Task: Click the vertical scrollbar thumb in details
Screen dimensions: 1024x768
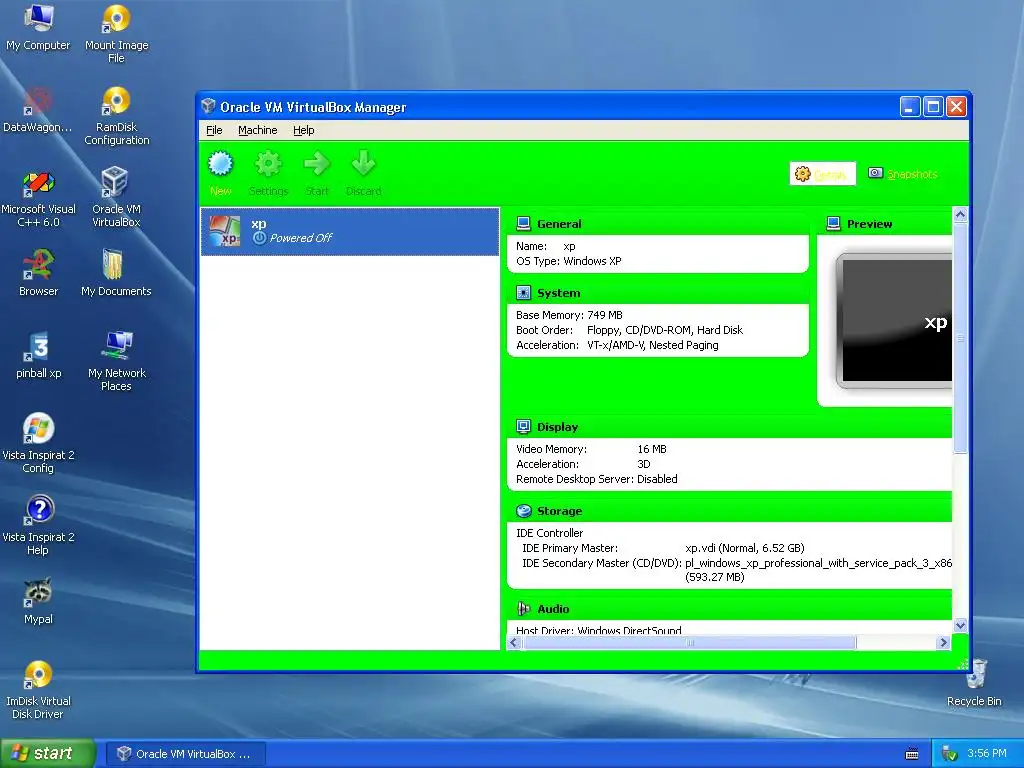Action: point(960,338)
